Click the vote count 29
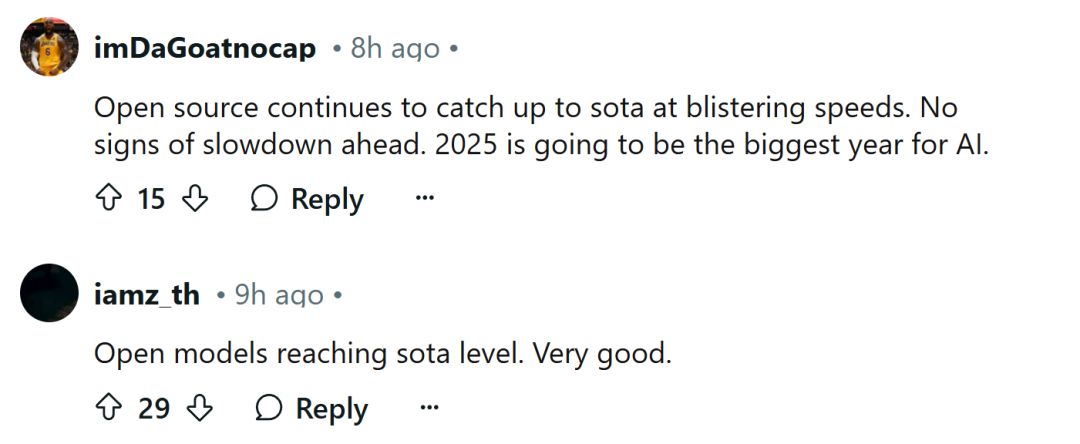The width and height of the screenshot is (1080, 444). click(x=154, y=410)
